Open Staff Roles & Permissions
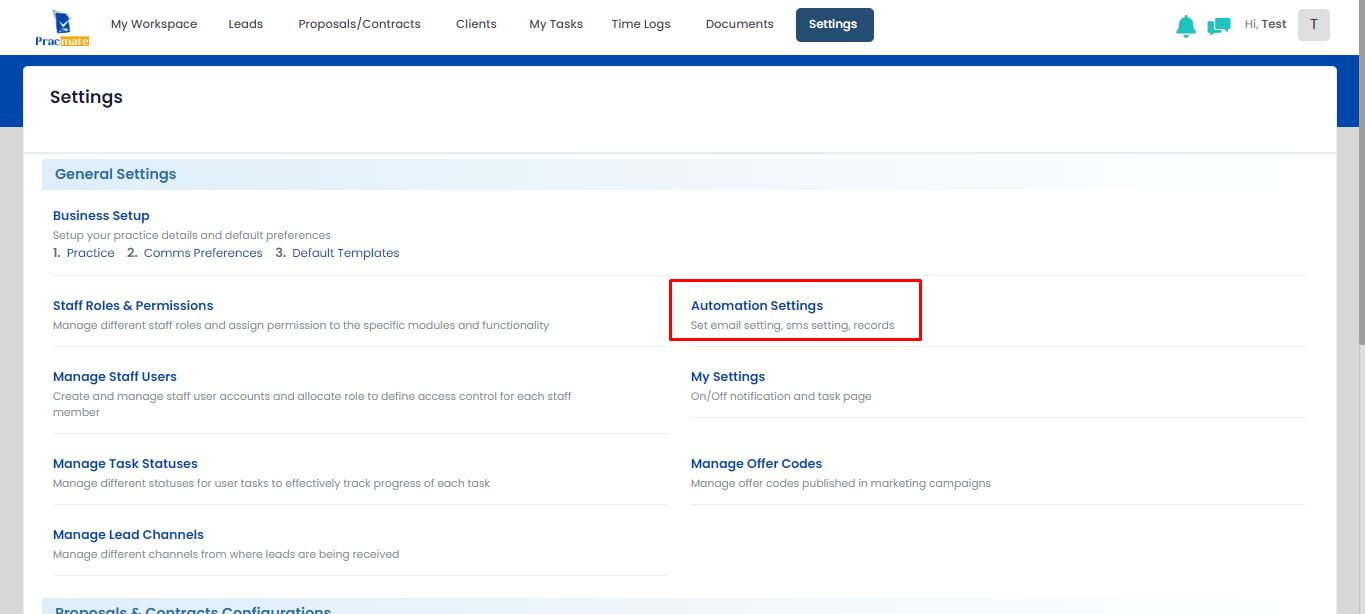Image resolution: width=1365 pixels, height=614 pixels. (133, 305)
